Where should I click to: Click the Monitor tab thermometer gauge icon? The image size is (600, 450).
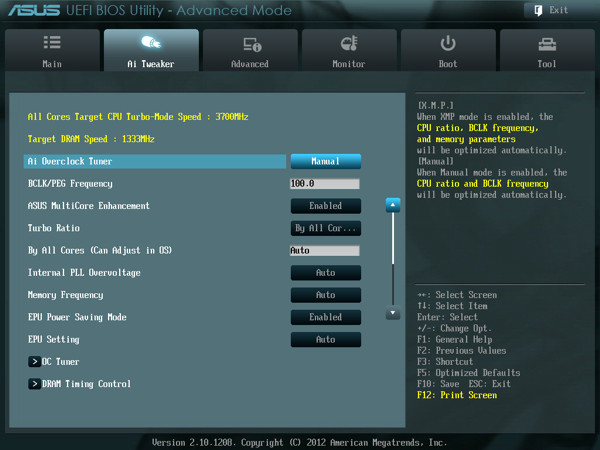click(349, 43)
